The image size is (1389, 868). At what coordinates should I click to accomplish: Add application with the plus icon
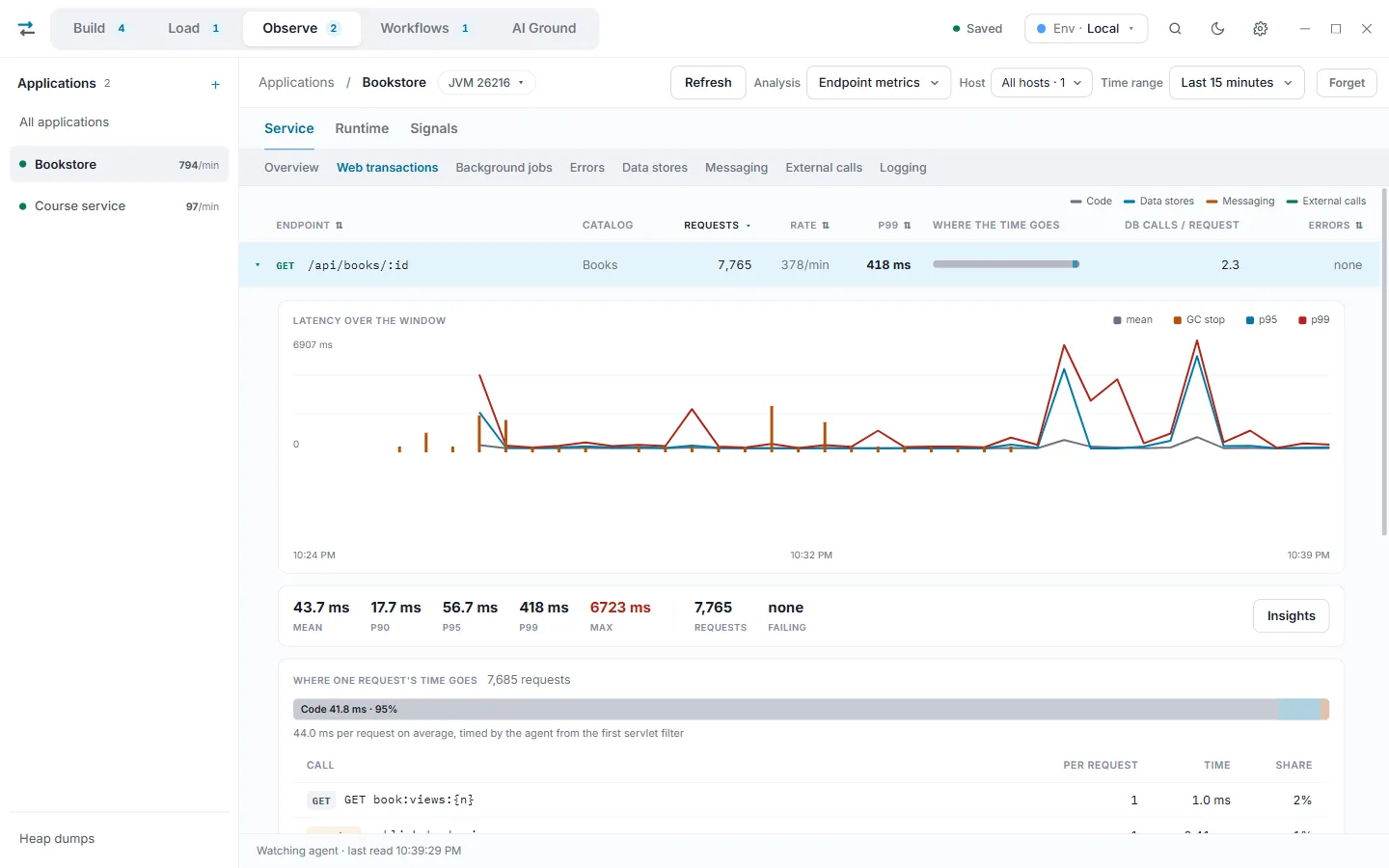[215, 85]
